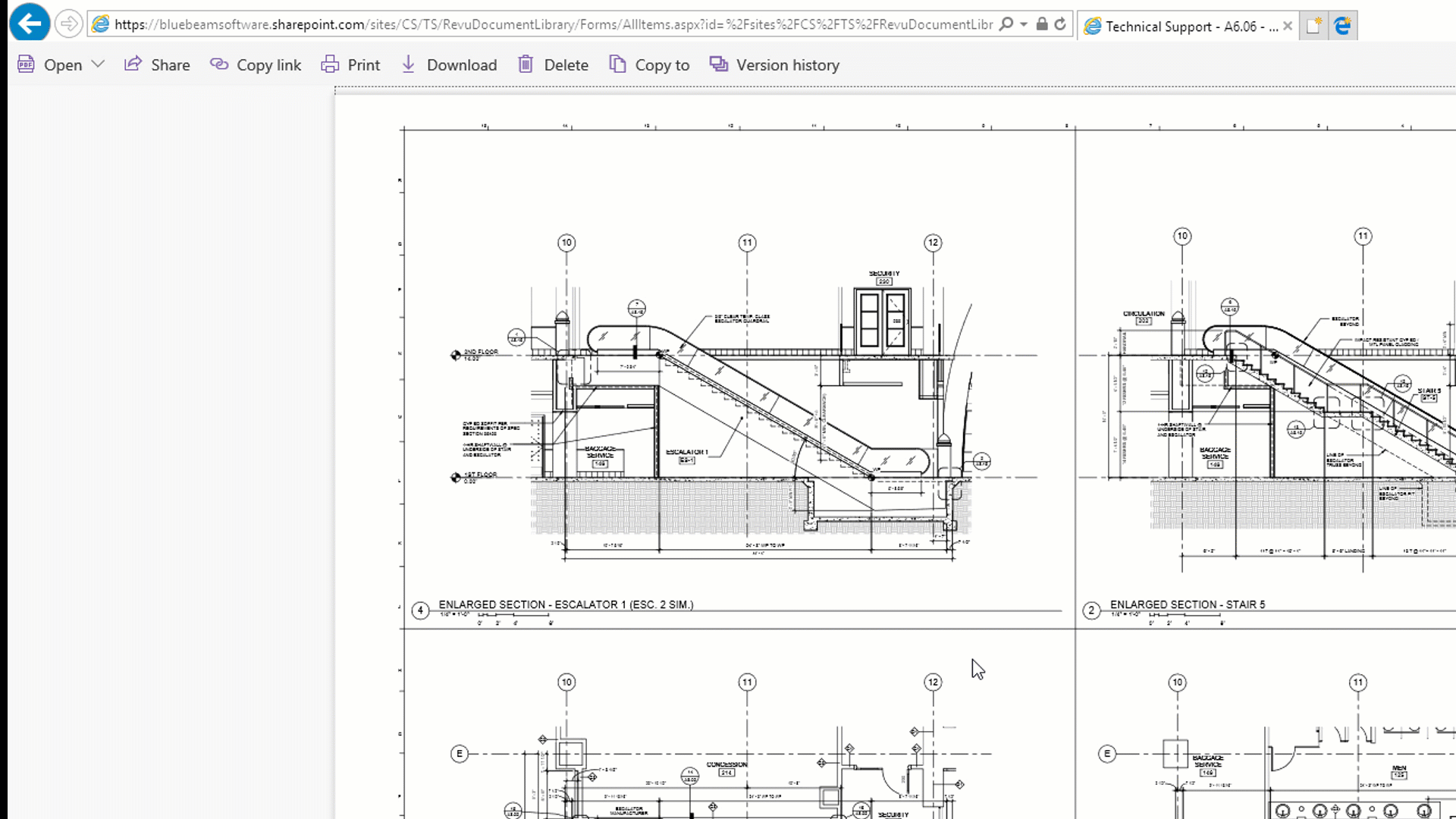Click the Print printer icon

pyautogui.click(x=330, y=64)
